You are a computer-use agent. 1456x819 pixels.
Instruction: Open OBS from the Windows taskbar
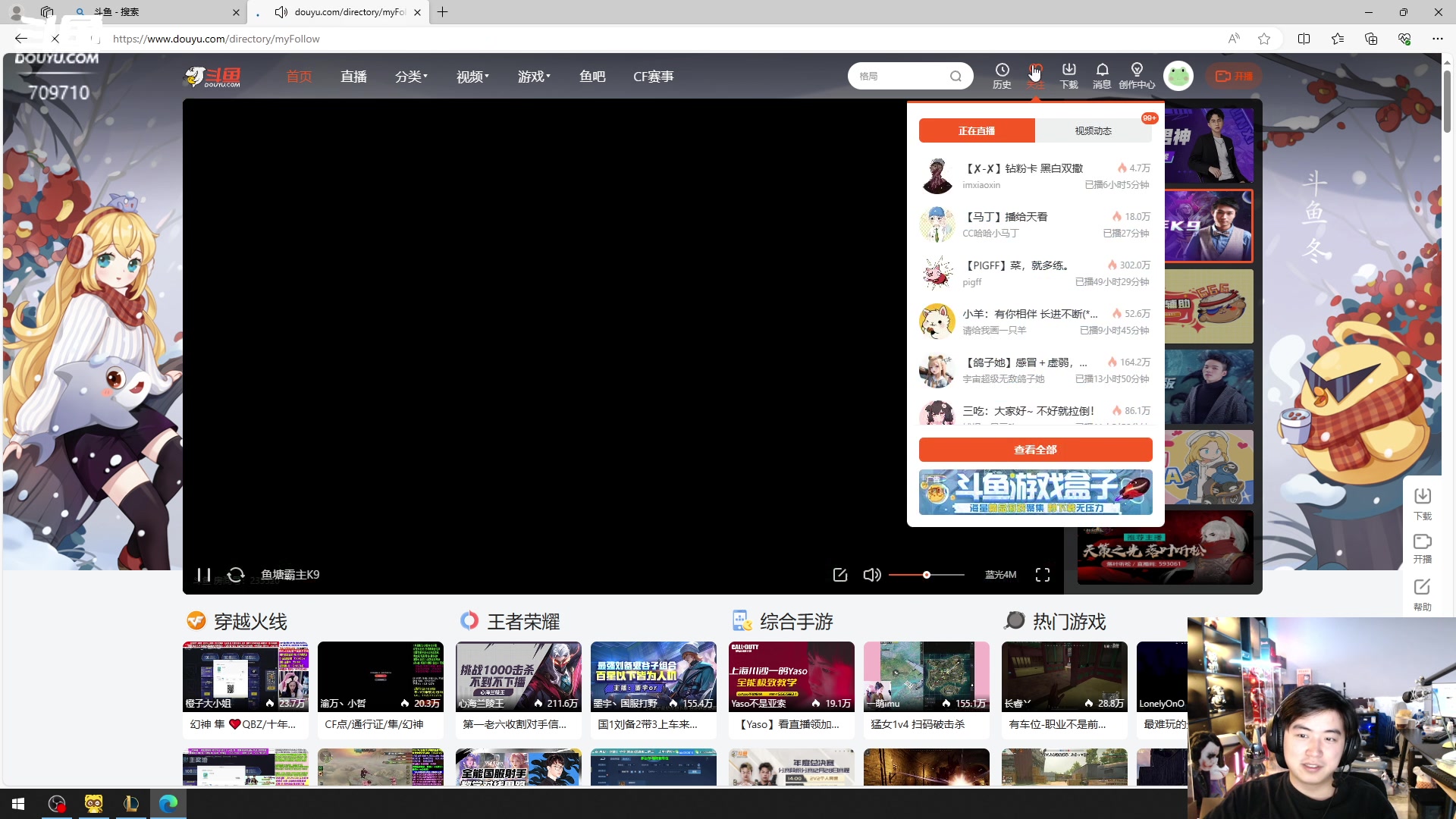(x=57, y=804)
